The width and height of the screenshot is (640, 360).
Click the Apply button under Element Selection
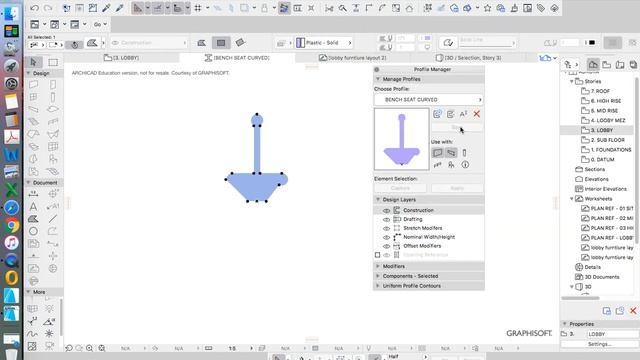[x=457, y=188]
